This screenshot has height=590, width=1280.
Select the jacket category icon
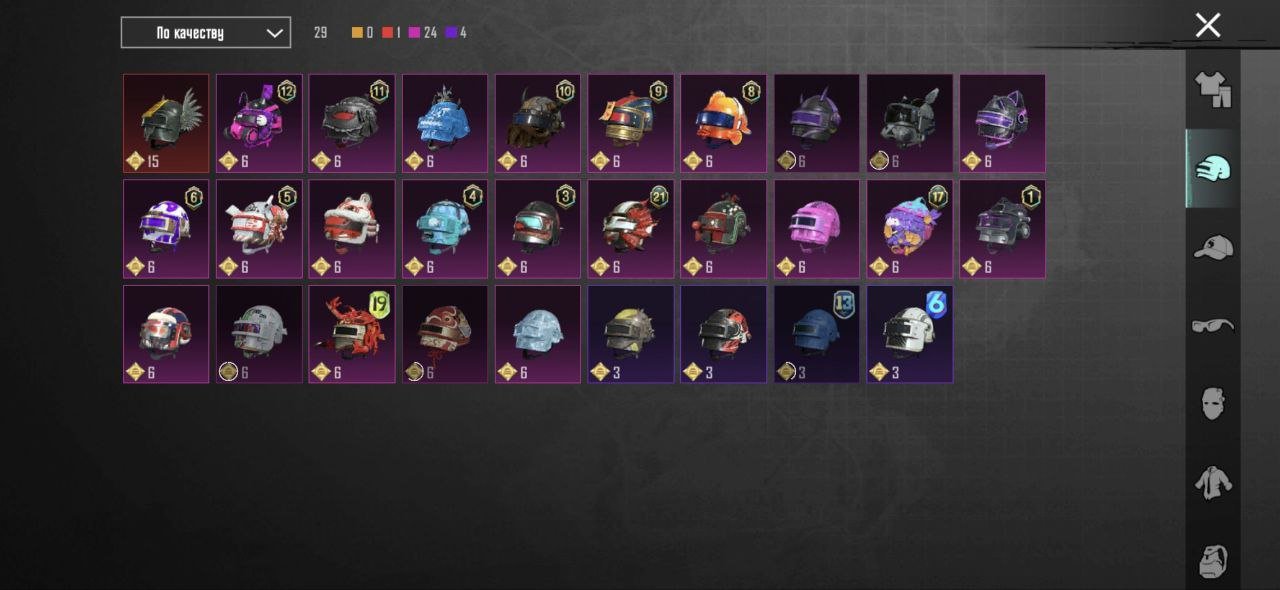click(1213, 482)
